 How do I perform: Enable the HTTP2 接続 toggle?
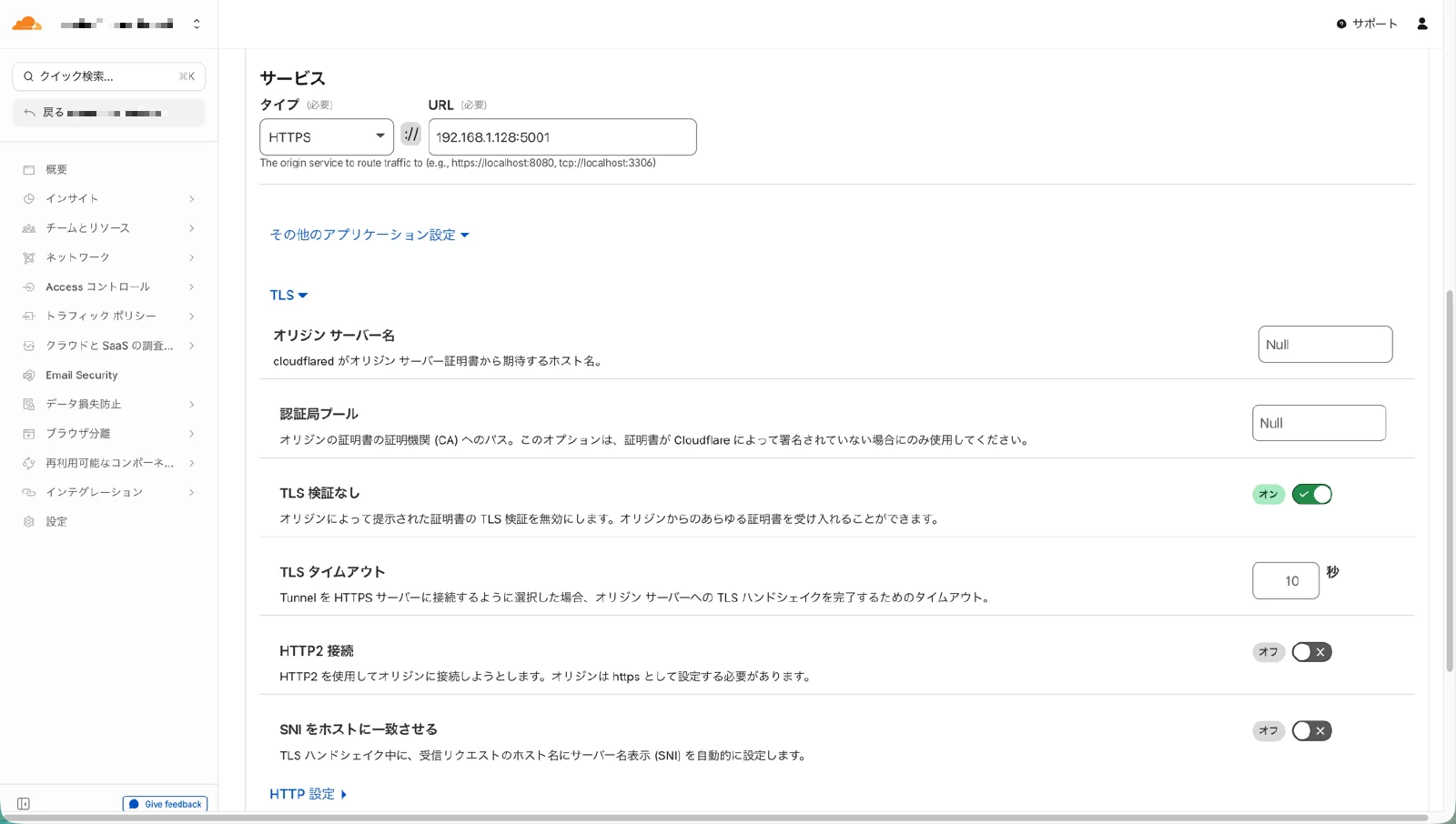pos(1311,652)
